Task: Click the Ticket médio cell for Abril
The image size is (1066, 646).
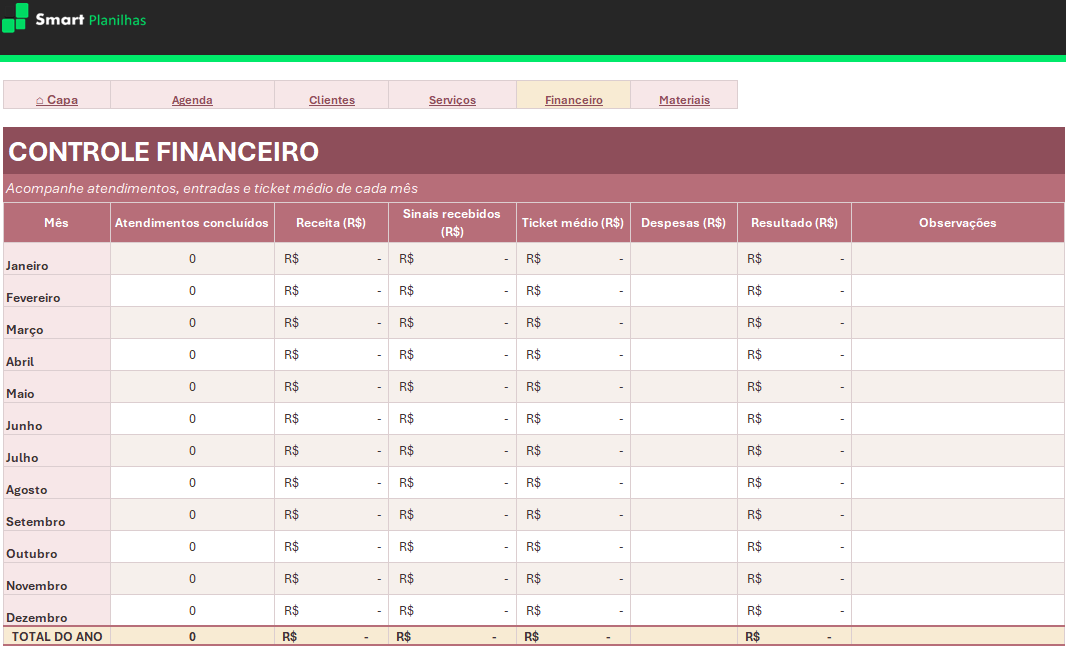Action: pyautogui.click(x=573, y=354)
